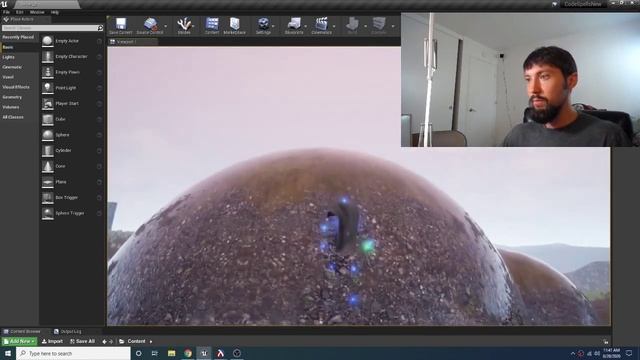The width and height of the screenshot is (640, 360).
Task: Select the Player Start icon
Action: tap(48, 104)
